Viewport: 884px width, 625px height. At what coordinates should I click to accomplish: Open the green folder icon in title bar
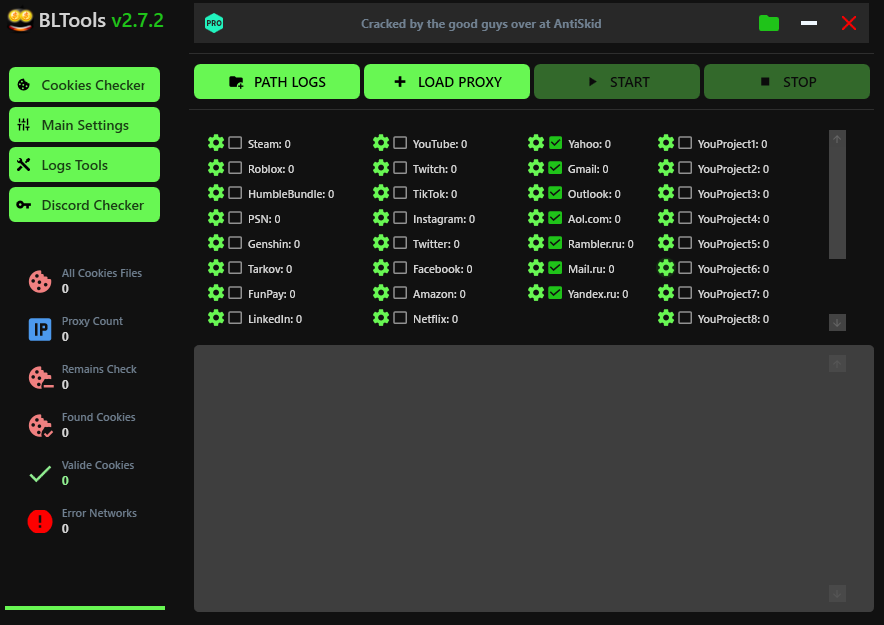[769, 23]
